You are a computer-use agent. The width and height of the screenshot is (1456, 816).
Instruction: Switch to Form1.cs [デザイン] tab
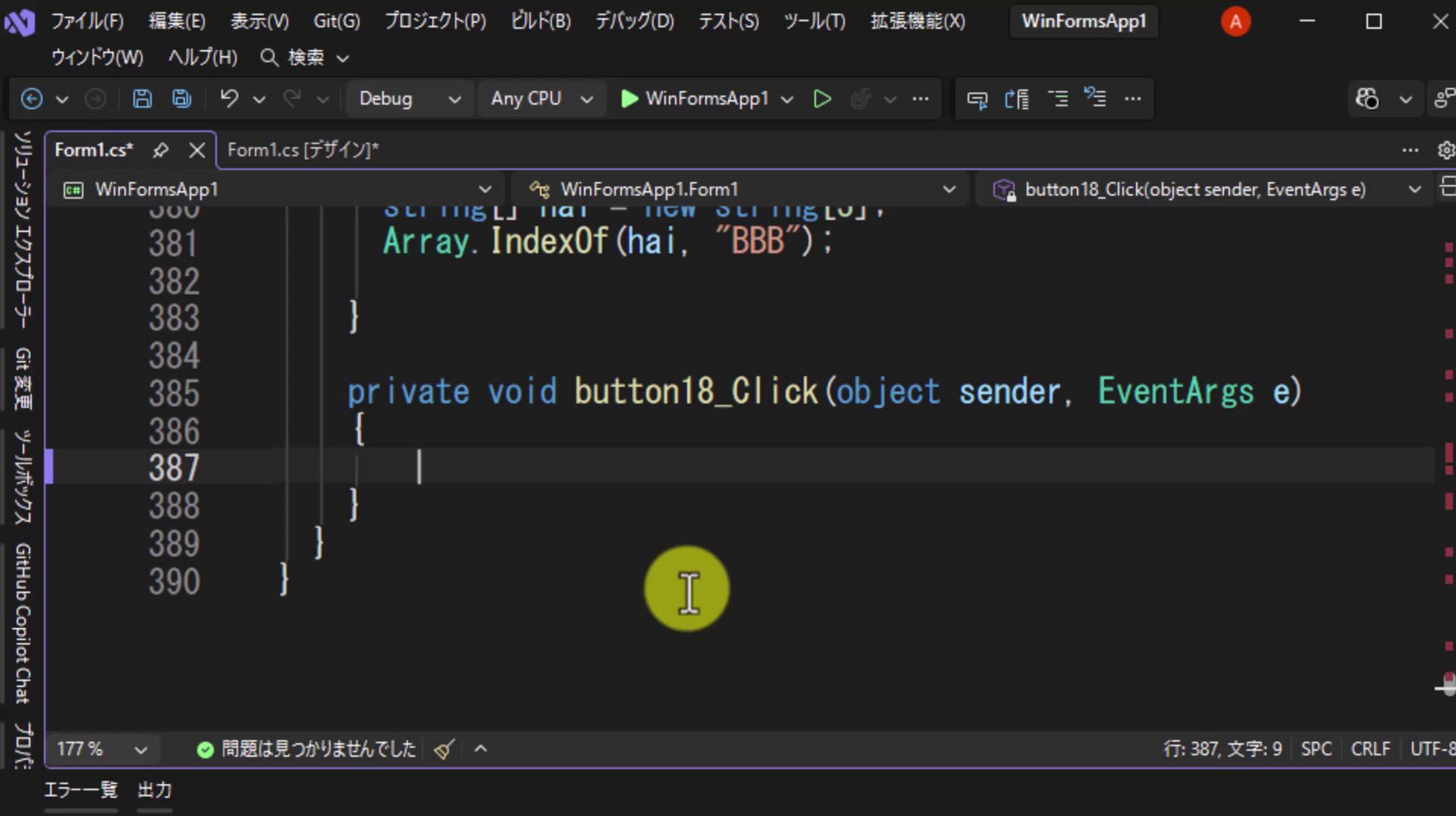click(x=303, y=150)
